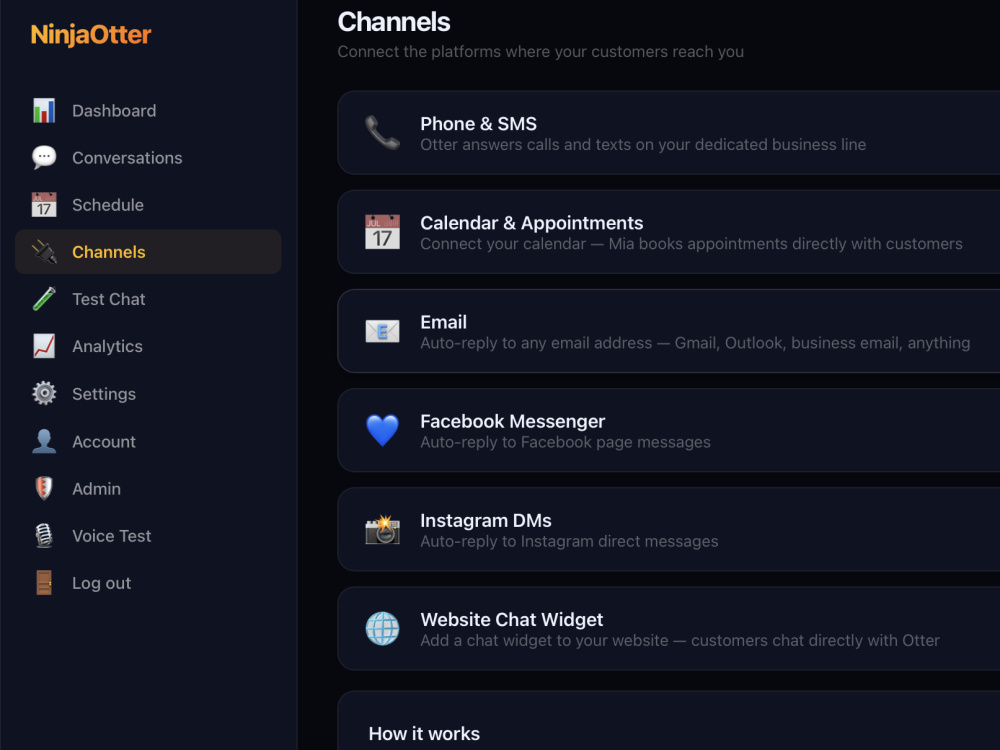Click the 'How it works' heading
1000x750 pixels.
(424, 733)
